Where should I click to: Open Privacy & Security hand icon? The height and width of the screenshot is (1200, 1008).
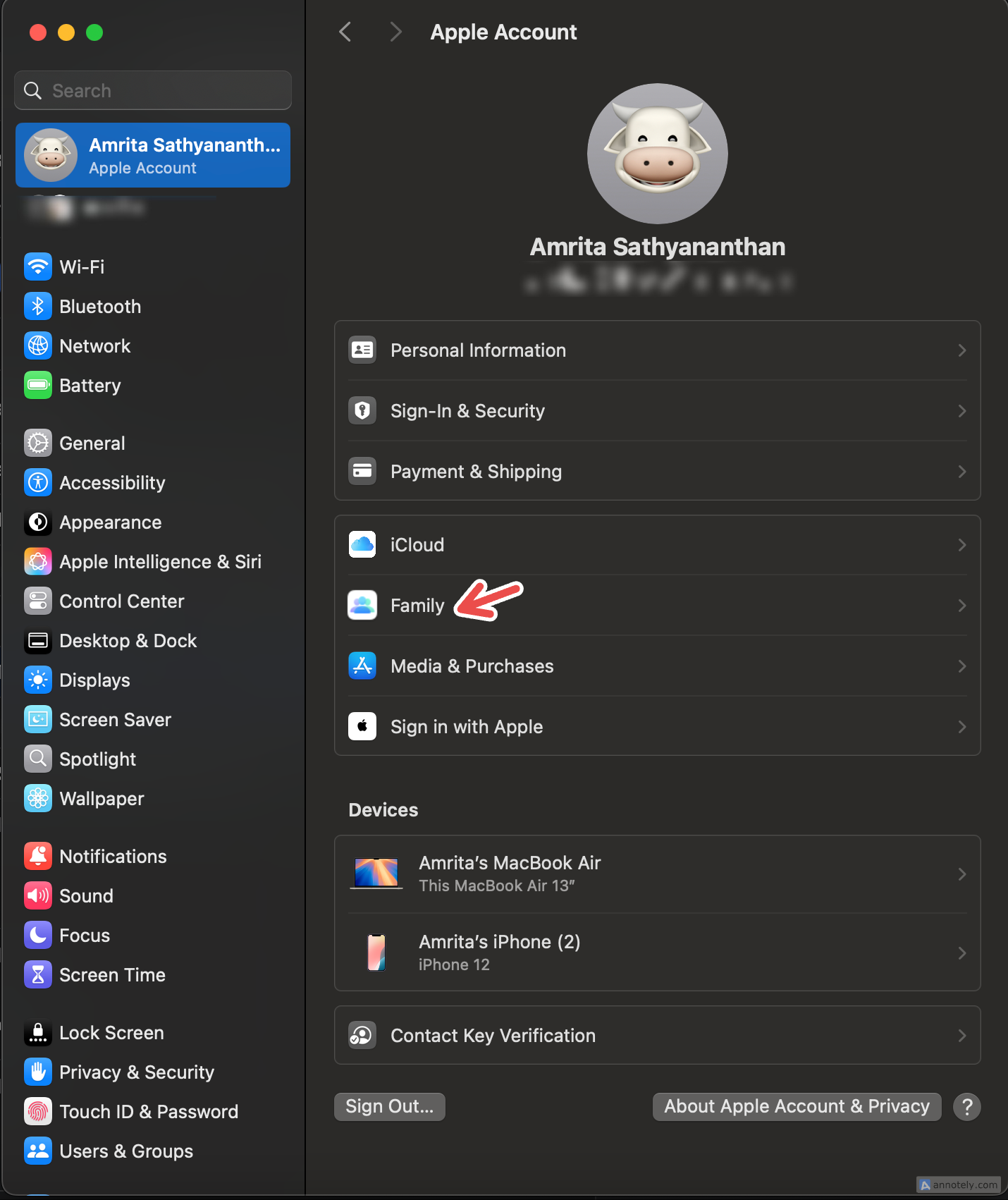[x=38, y=1072]
